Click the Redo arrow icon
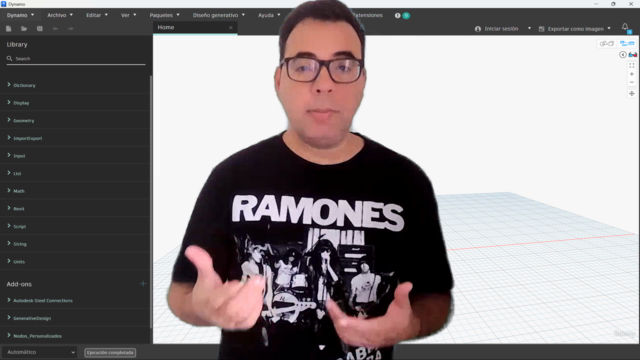This screenshot has height=360, width=640. pyautogui.click(x=71, y=29)
